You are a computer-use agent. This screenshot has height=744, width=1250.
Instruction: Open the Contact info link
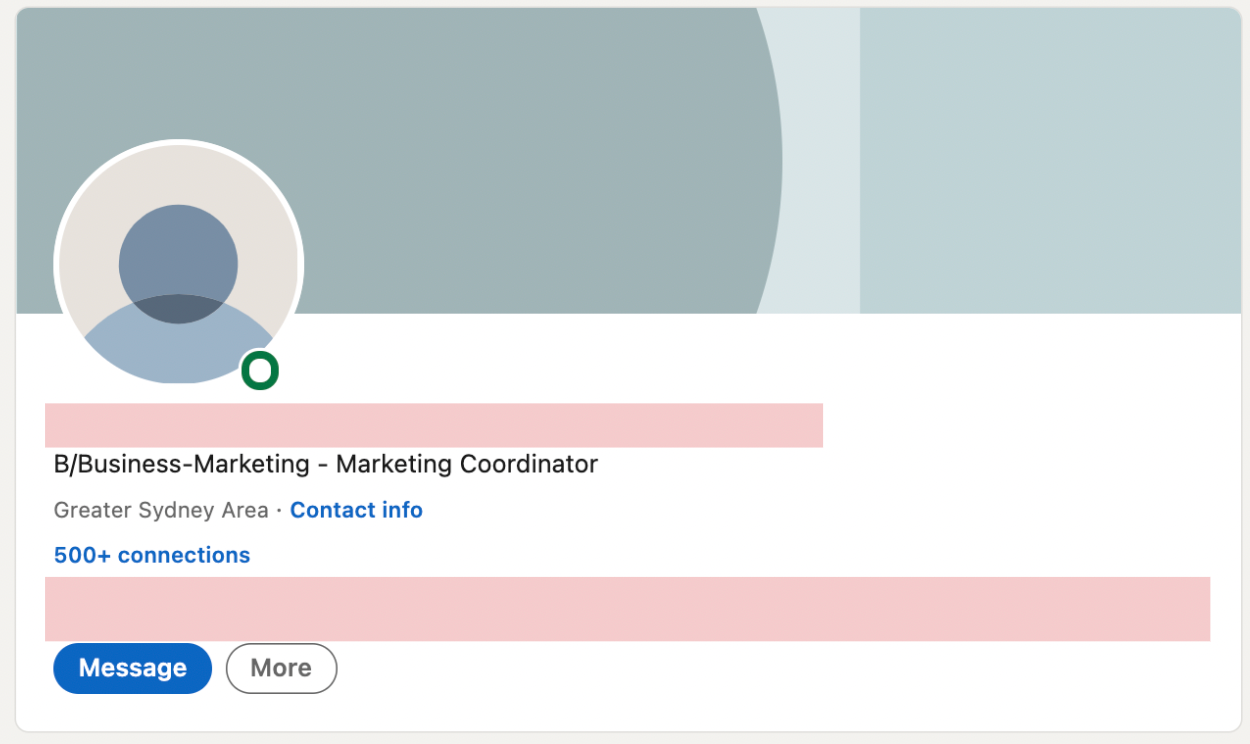(x=356, y=510)
